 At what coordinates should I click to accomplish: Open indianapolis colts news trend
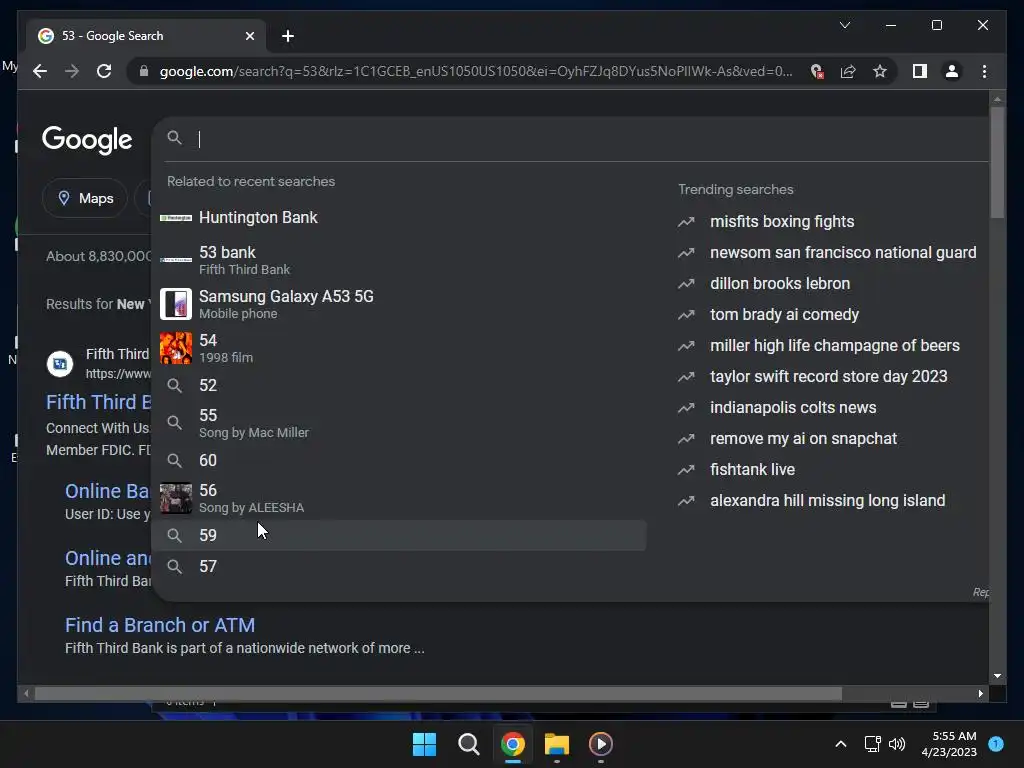coord(793,408)
